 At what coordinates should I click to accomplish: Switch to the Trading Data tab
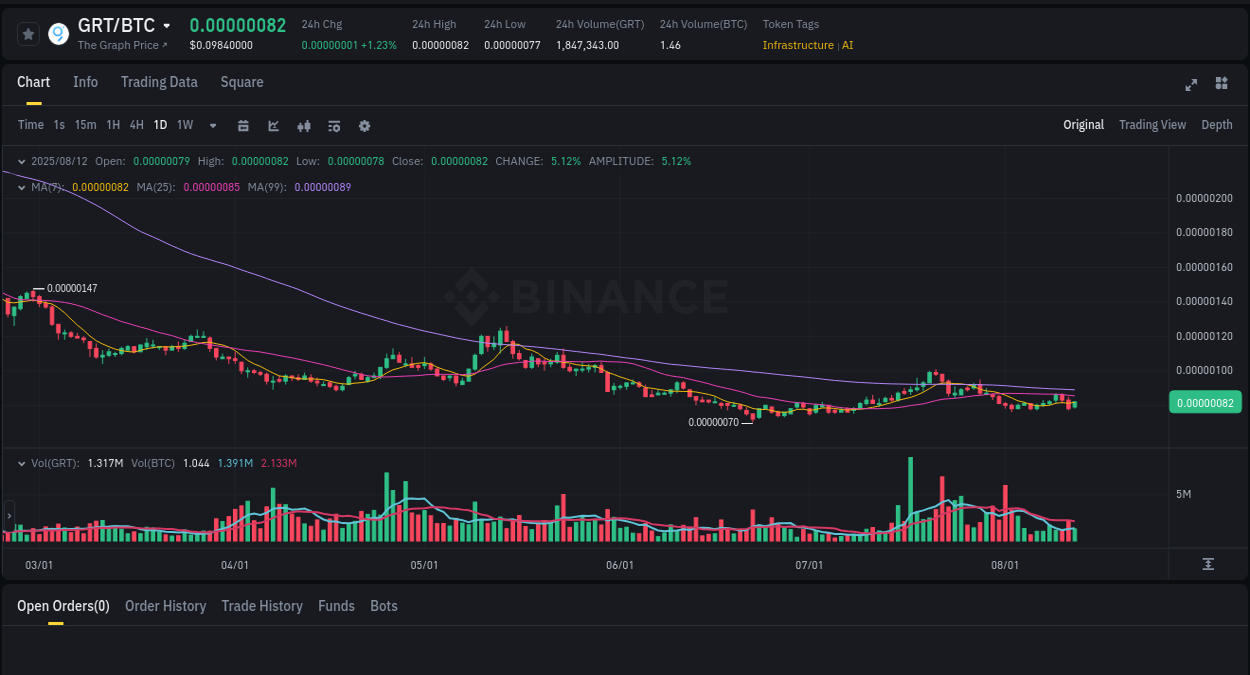[x=159, y=82]
